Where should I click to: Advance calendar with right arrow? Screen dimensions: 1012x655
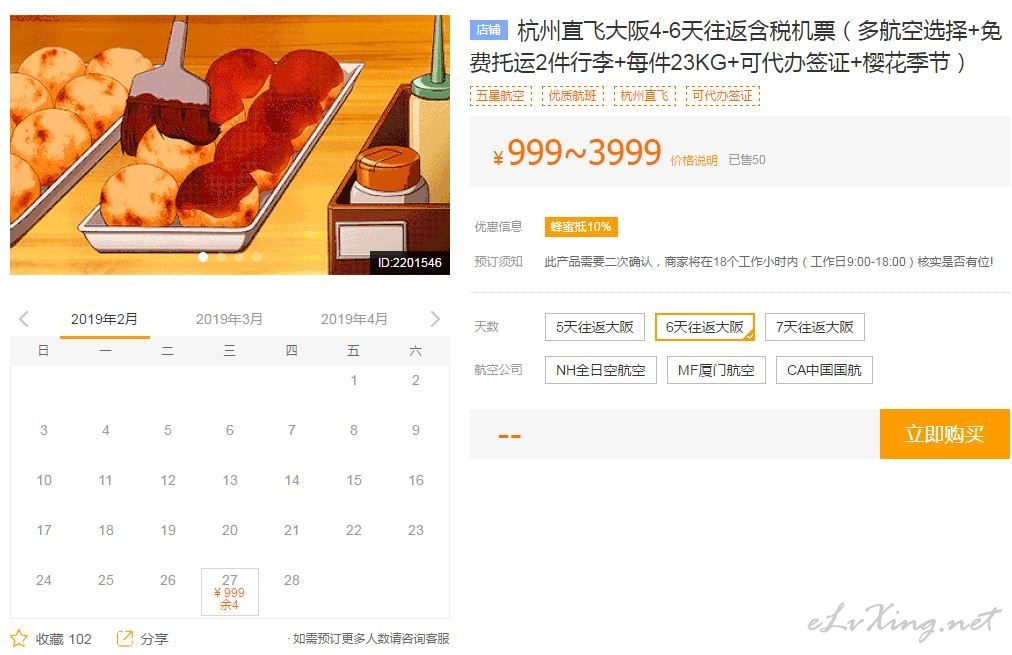[x=435, y=319]
